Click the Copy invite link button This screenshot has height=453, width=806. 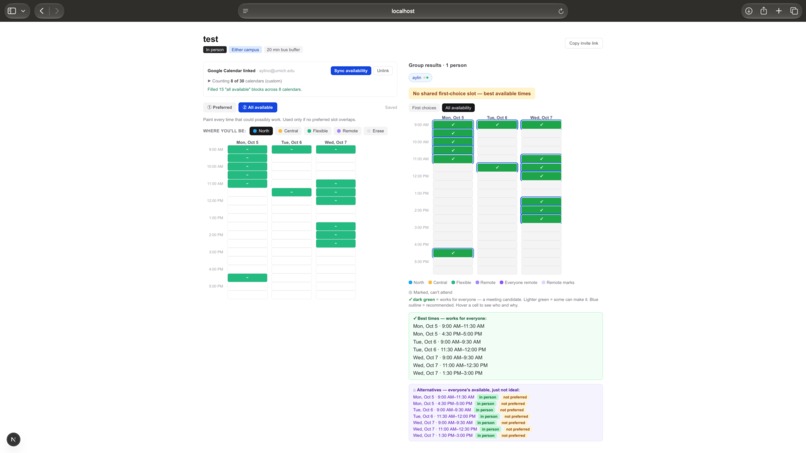pyautogui.click(x=583, y=43)
